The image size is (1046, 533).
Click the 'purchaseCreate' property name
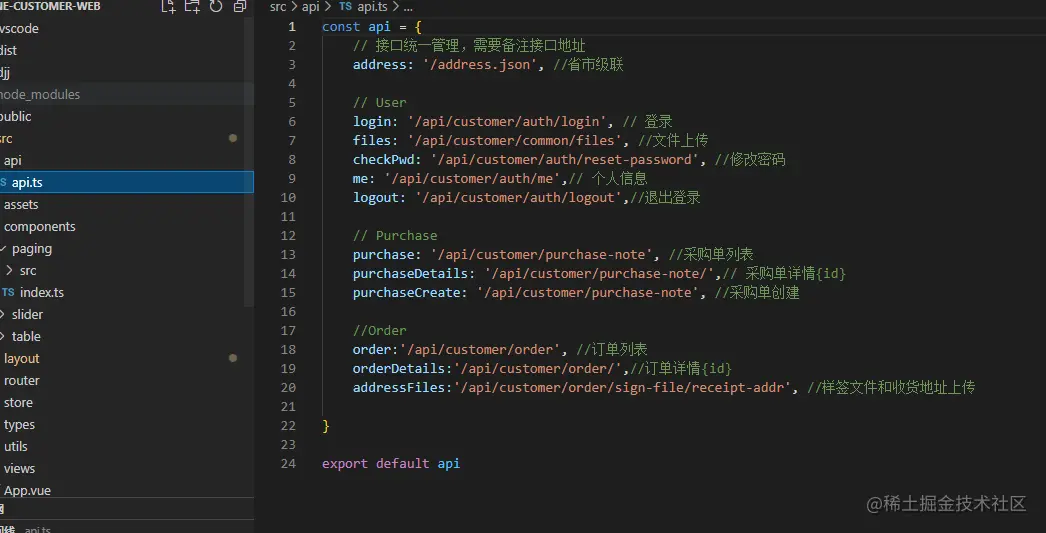click(406, 292)
